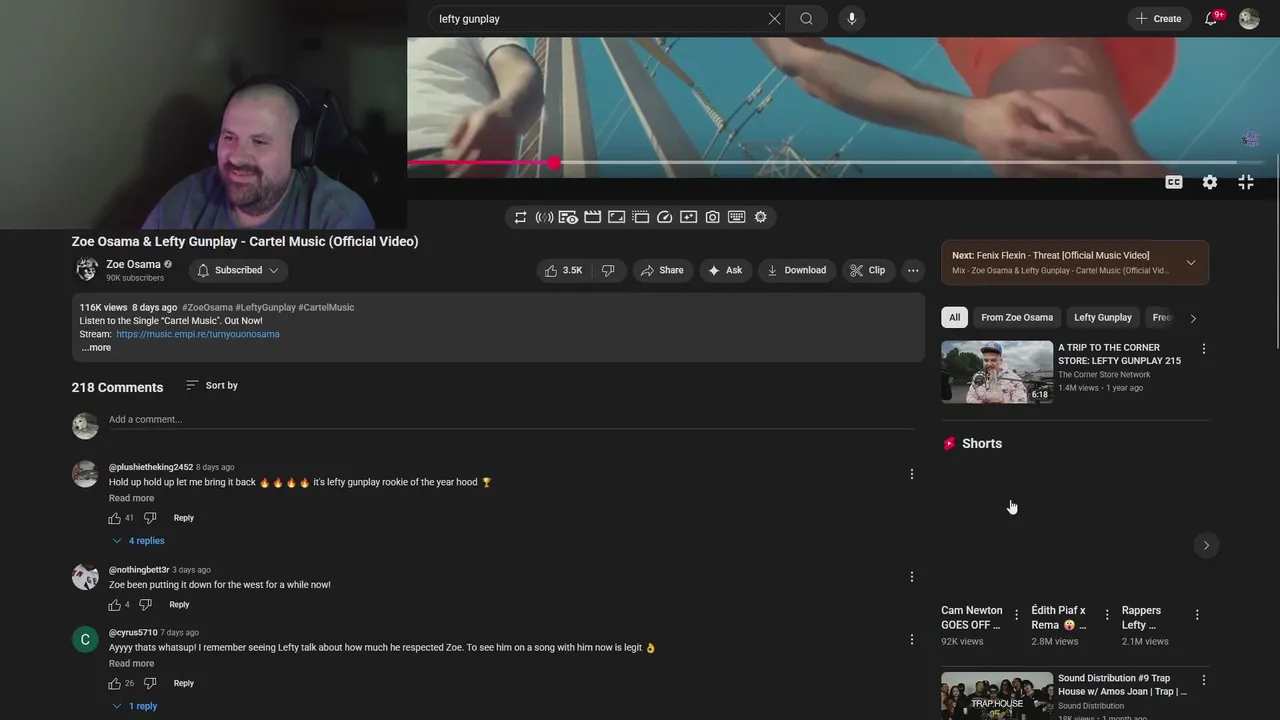Click Read more on plushietheking2452 comment
This screenshot has height=720, width=1280.
click(131, 498)
